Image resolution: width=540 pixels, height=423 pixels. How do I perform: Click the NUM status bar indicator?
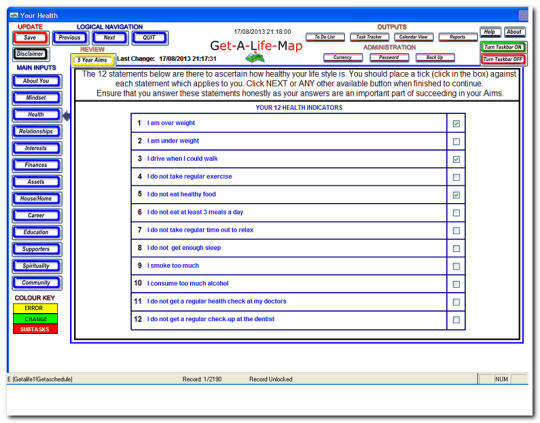(x=501, y=379)
